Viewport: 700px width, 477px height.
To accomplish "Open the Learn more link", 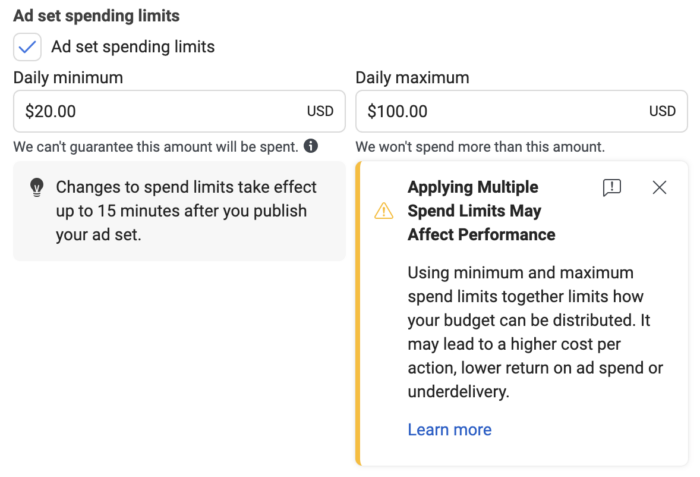I will [449, 430].
